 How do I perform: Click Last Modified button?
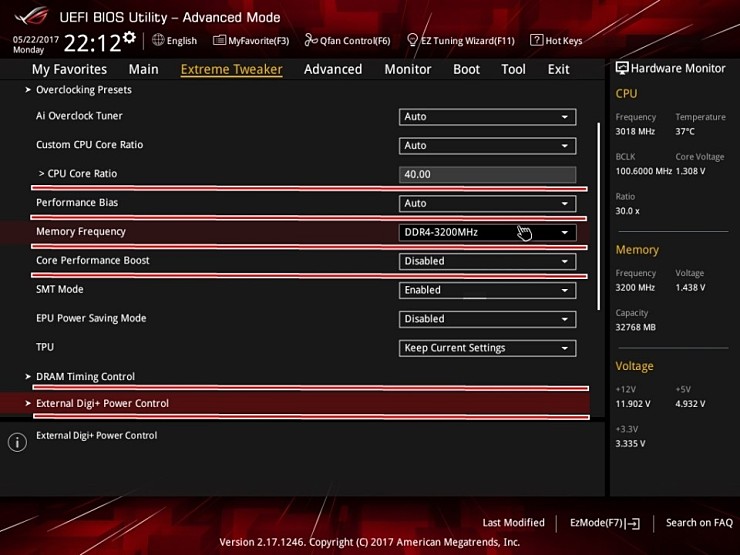tap(513, 522)
